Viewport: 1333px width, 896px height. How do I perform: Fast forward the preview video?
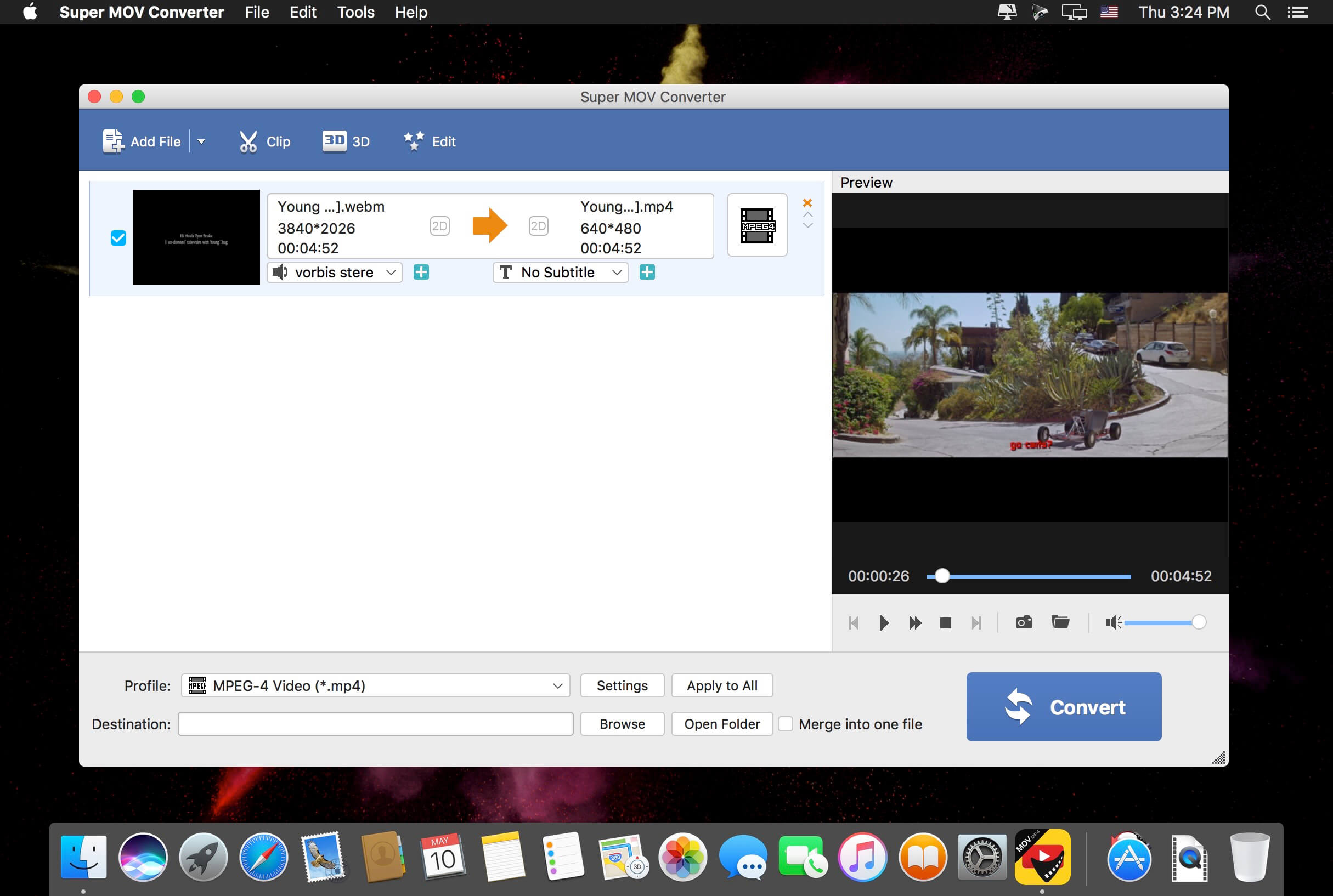click(915, 622)
